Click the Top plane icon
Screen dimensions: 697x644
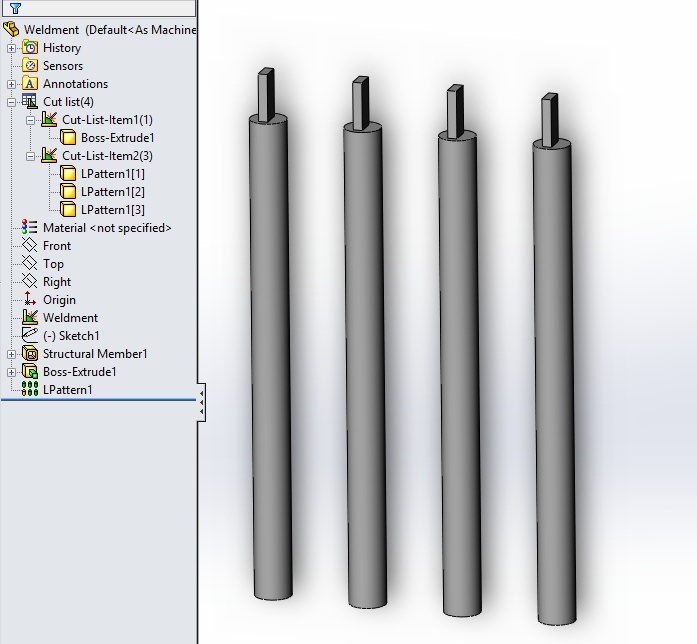pos(30,264)
